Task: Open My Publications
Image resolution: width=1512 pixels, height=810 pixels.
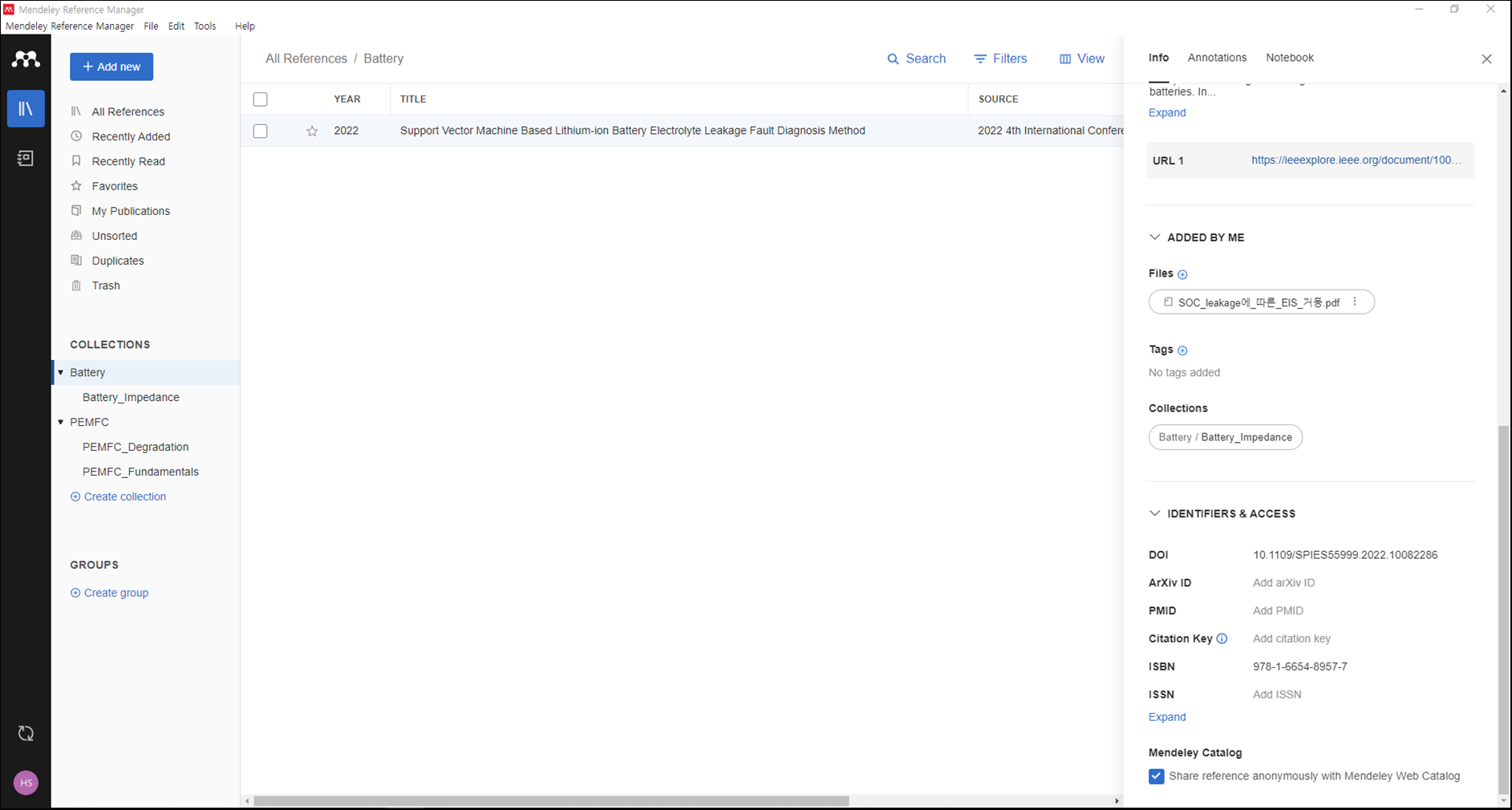Action: coord(131,211)
